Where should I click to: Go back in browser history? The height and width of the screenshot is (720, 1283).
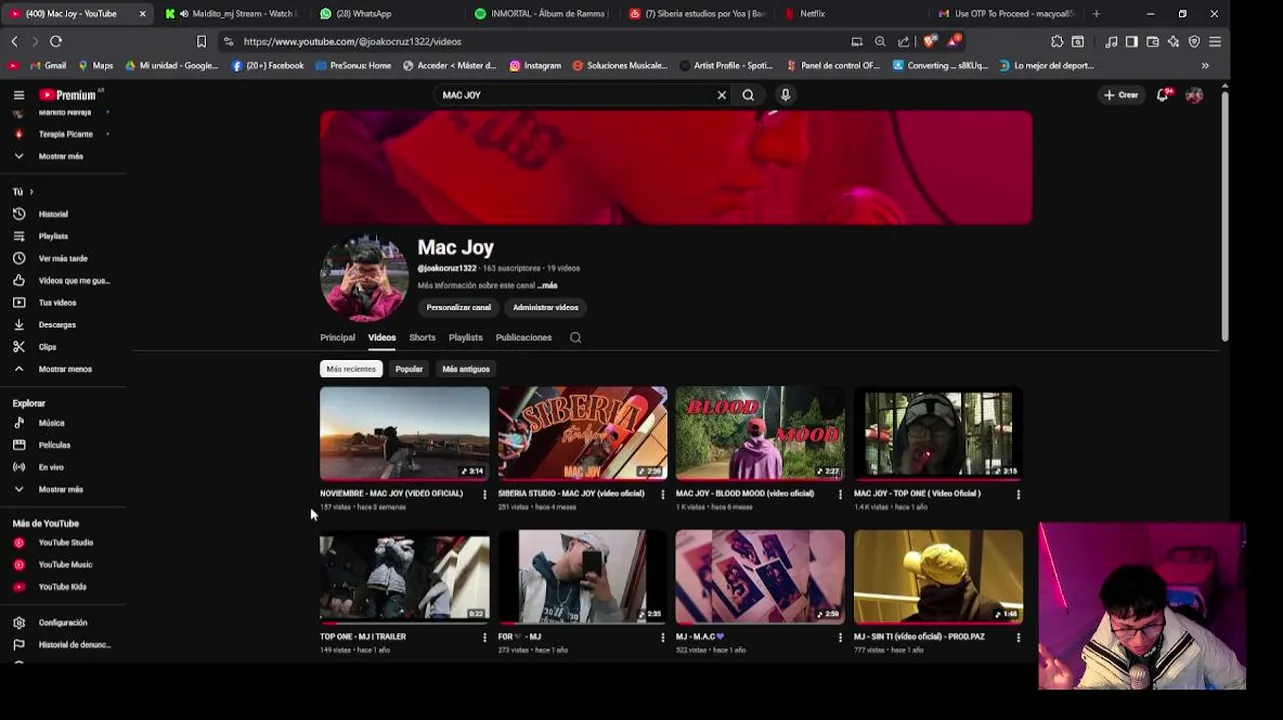(14, 41)
